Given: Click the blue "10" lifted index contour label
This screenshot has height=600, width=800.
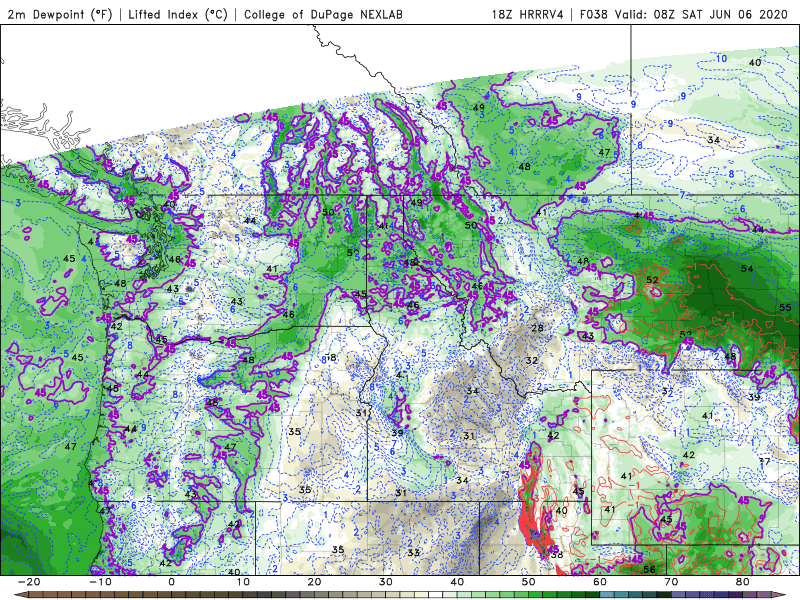Looking at the screenshot, I should 721,59.
